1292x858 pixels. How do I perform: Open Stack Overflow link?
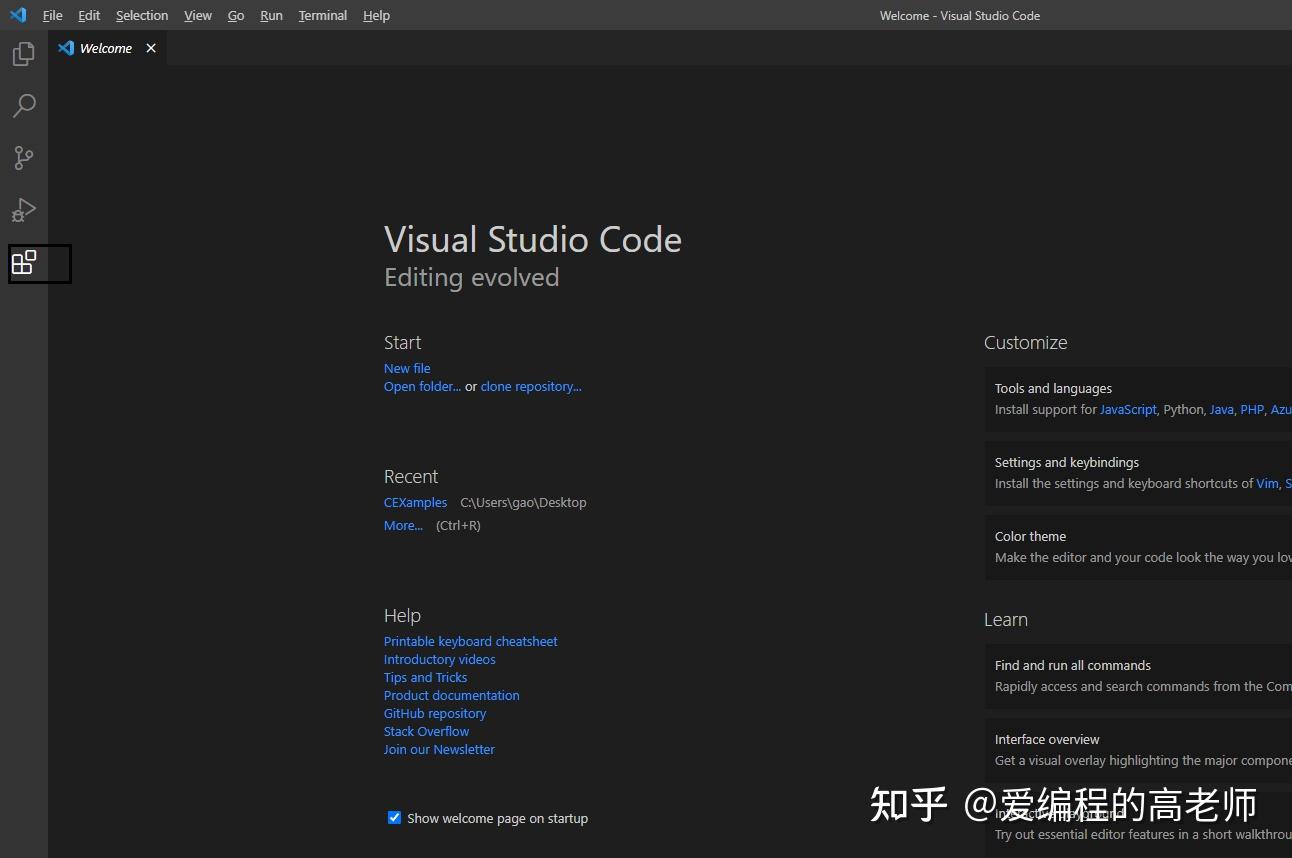(426, 731)
